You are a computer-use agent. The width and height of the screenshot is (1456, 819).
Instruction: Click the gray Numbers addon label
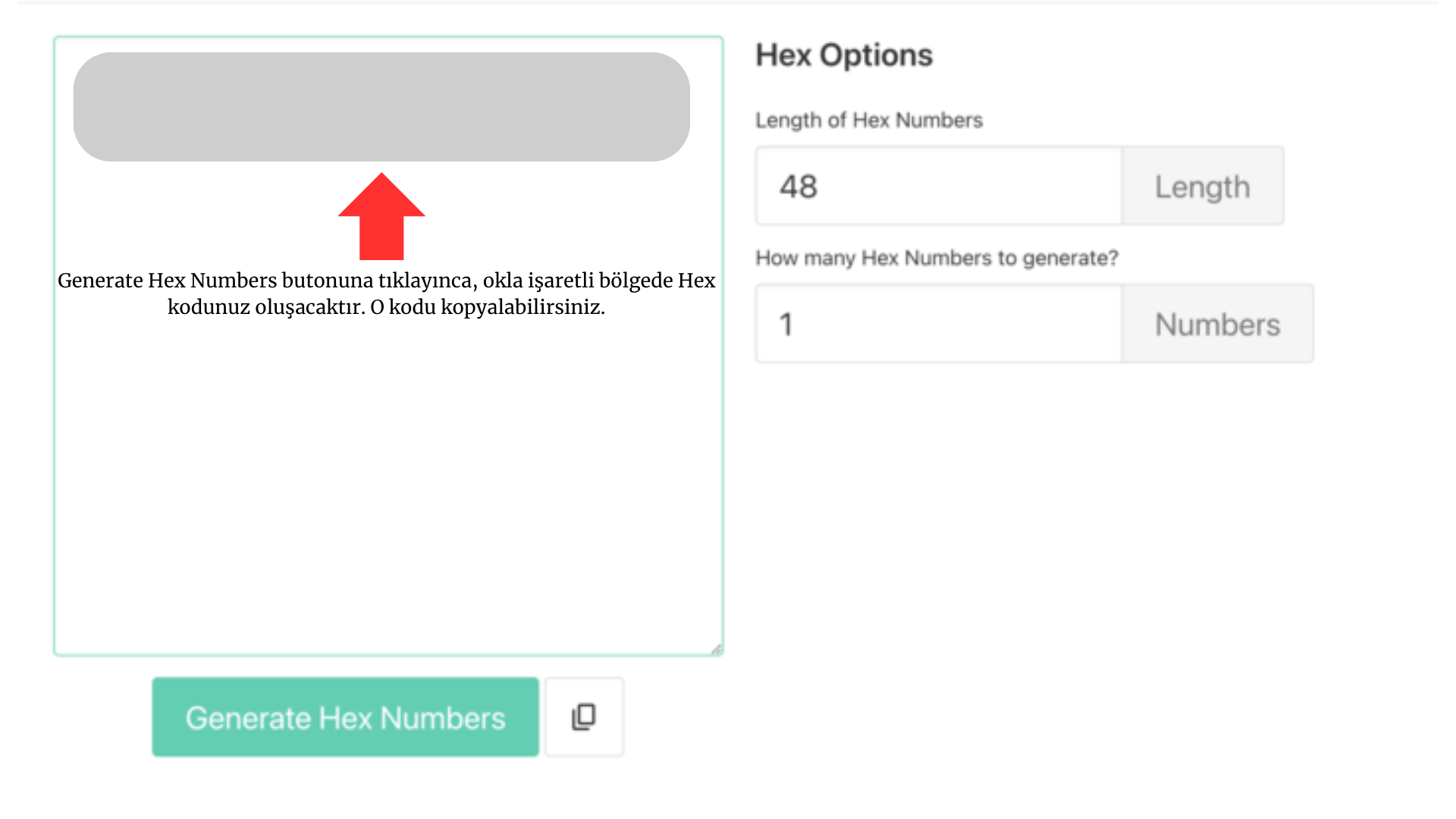[1217, 325]
